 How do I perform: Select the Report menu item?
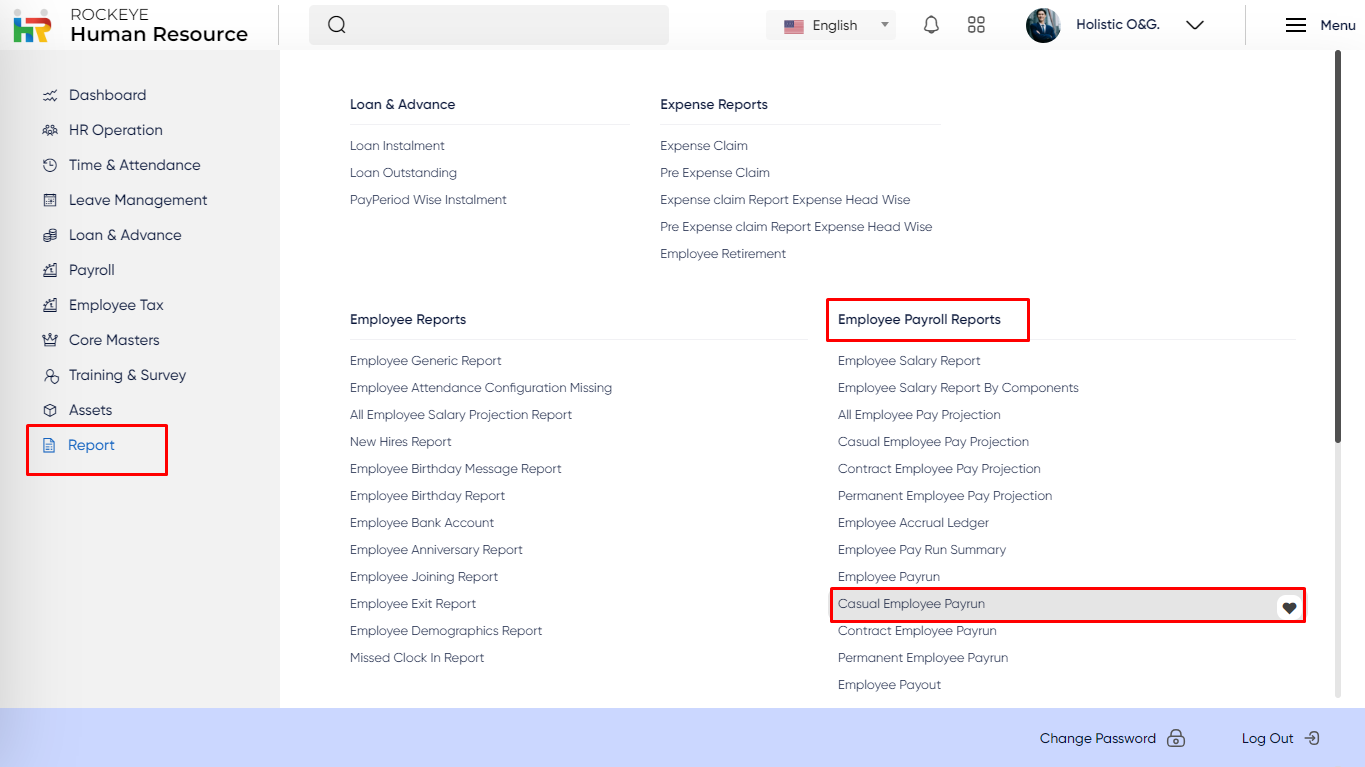(91, 445)
